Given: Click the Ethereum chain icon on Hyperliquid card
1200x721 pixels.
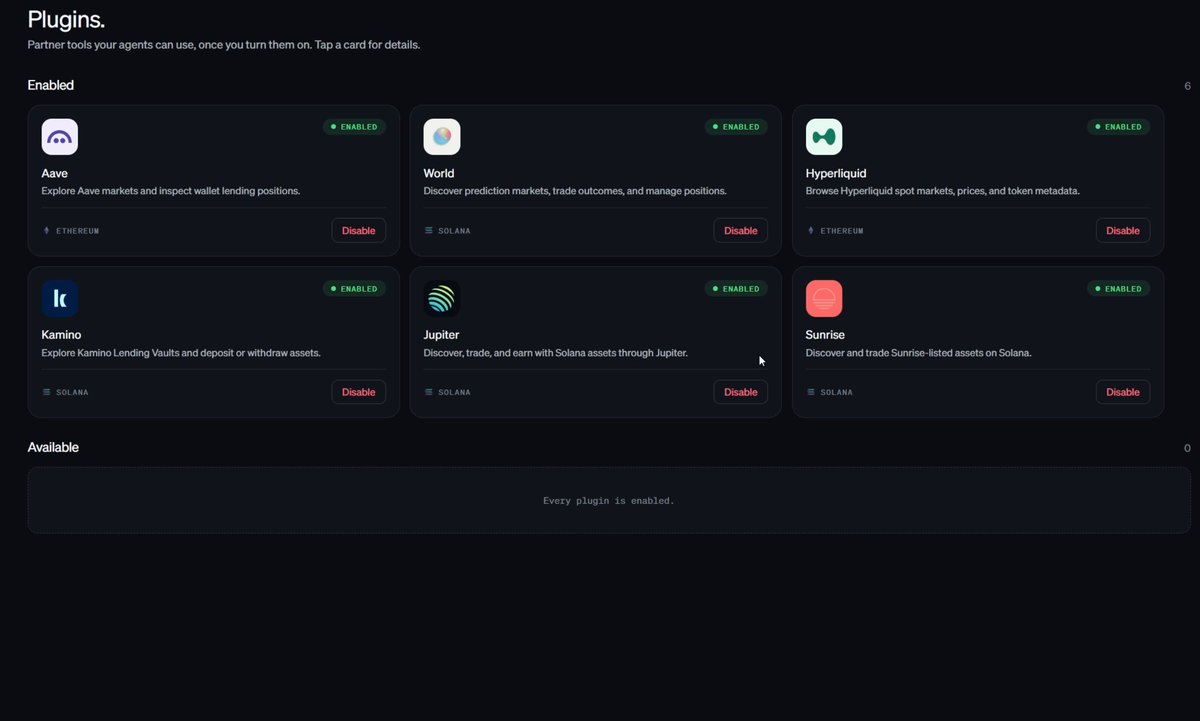Looking at the screenshot, I should pos(811,231).
